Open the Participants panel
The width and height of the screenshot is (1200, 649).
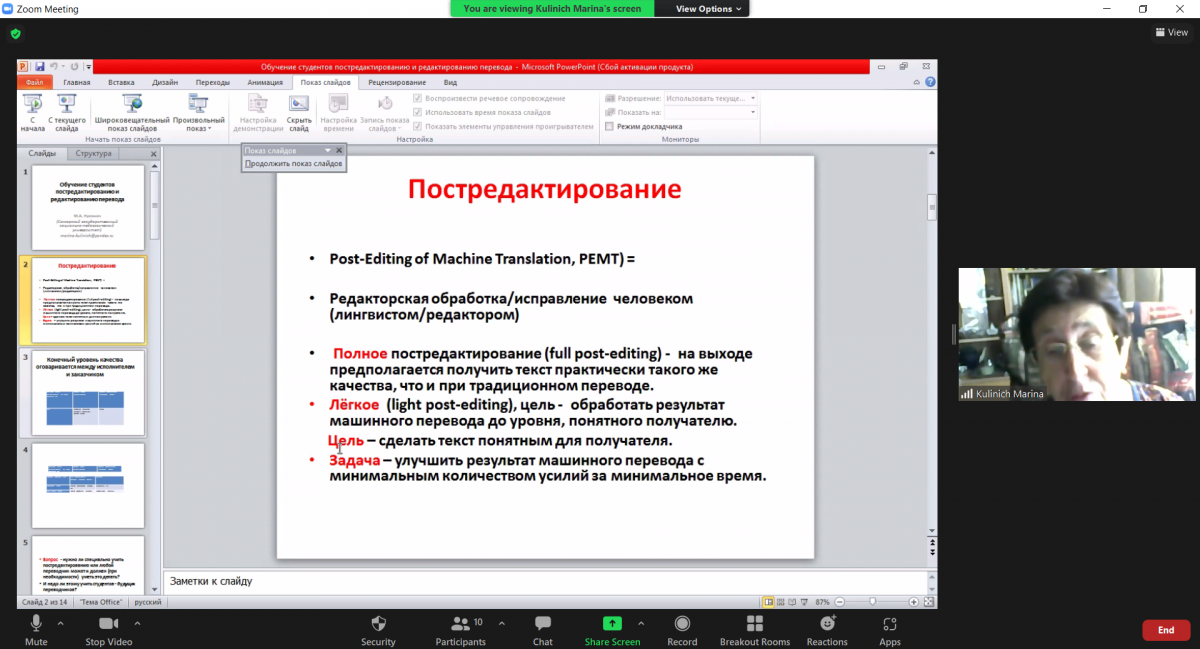point(460,630)
